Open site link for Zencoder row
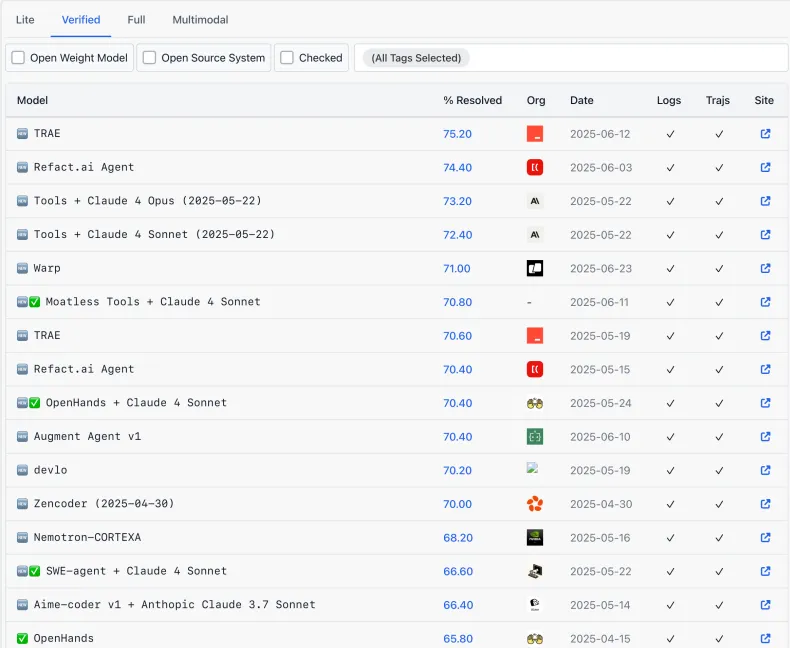 [x=765, y=504]
